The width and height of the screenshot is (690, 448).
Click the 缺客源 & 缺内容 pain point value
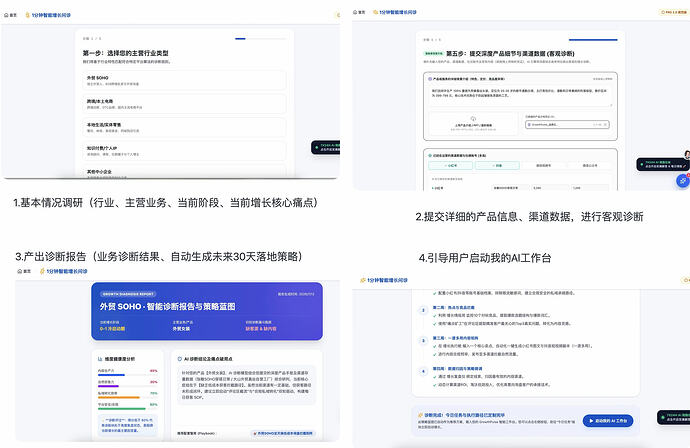click(261, 329)
